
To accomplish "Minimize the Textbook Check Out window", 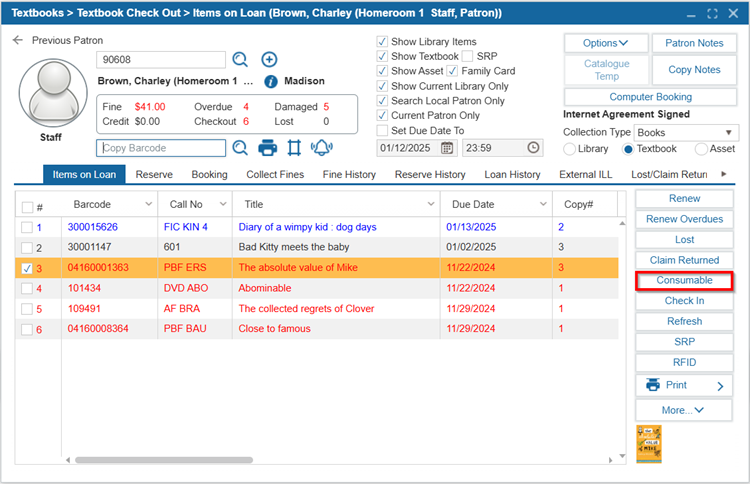I will (691, 14).
